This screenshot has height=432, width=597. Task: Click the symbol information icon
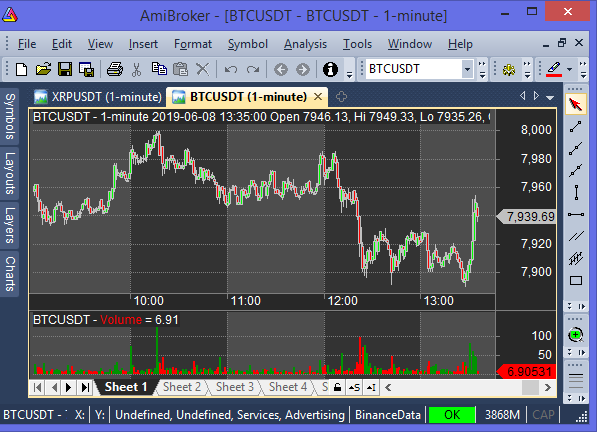(x=330, y=69)
